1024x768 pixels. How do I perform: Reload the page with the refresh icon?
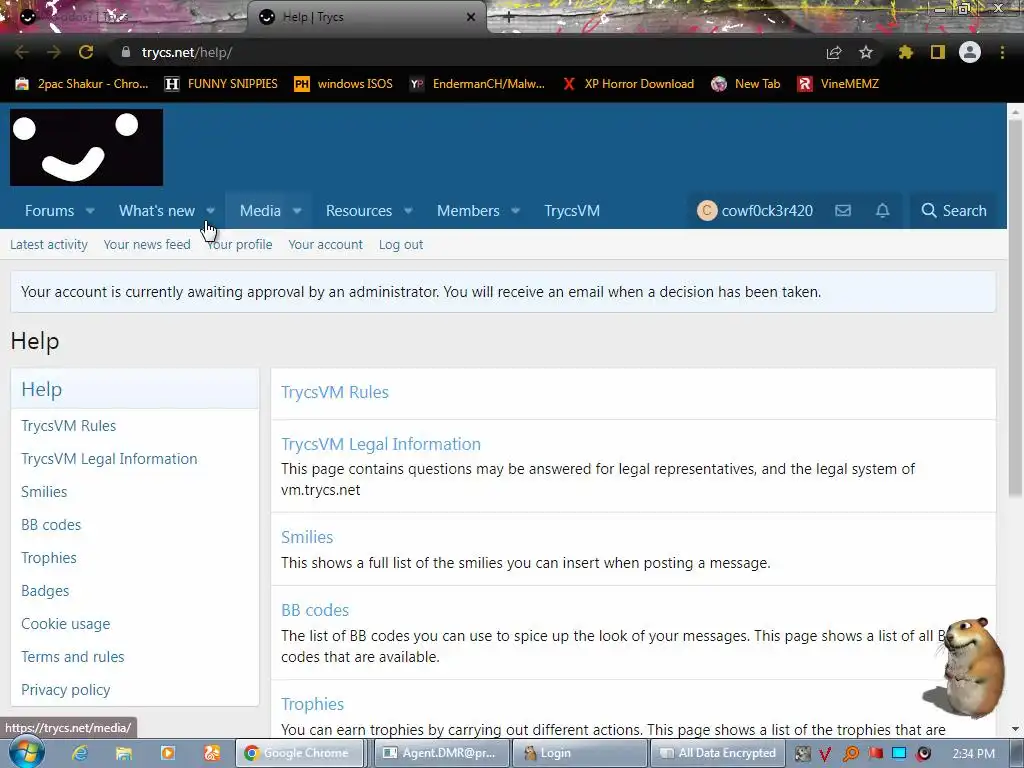(x=86, y=52)
